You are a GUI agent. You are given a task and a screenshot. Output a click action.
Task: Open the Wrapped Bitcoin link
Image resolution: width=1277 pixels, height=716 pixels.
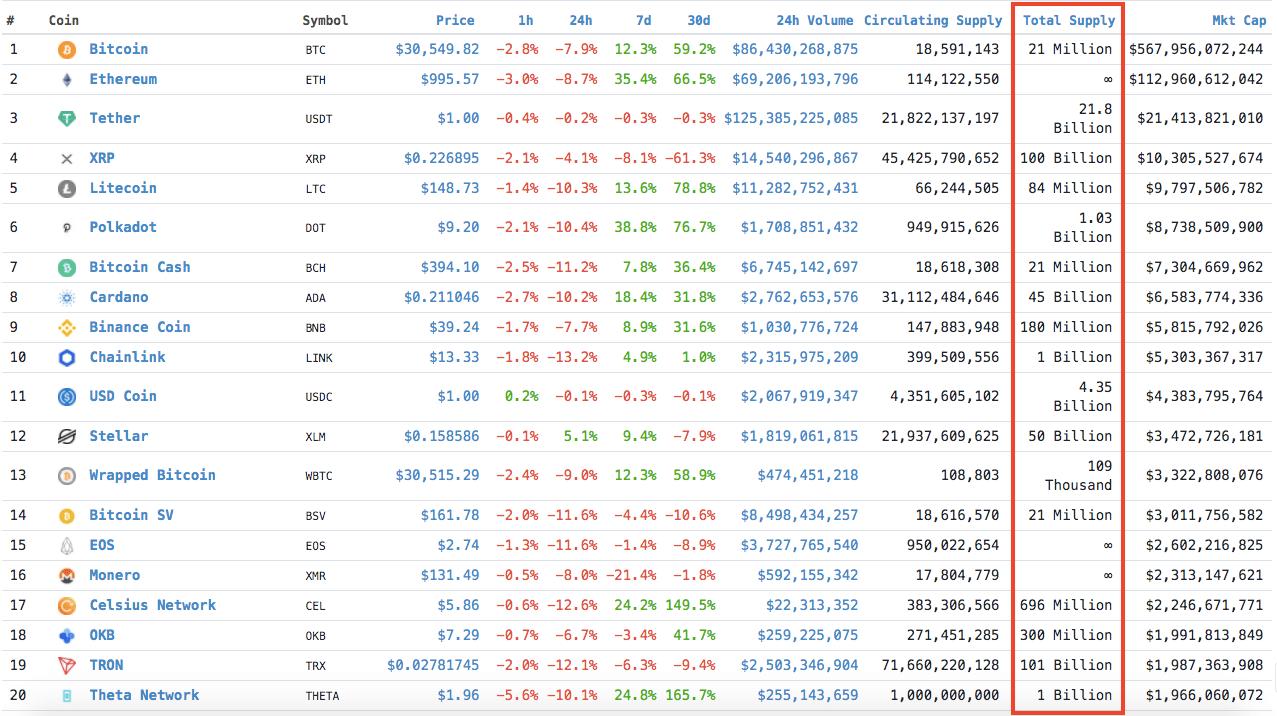(152, 475)
